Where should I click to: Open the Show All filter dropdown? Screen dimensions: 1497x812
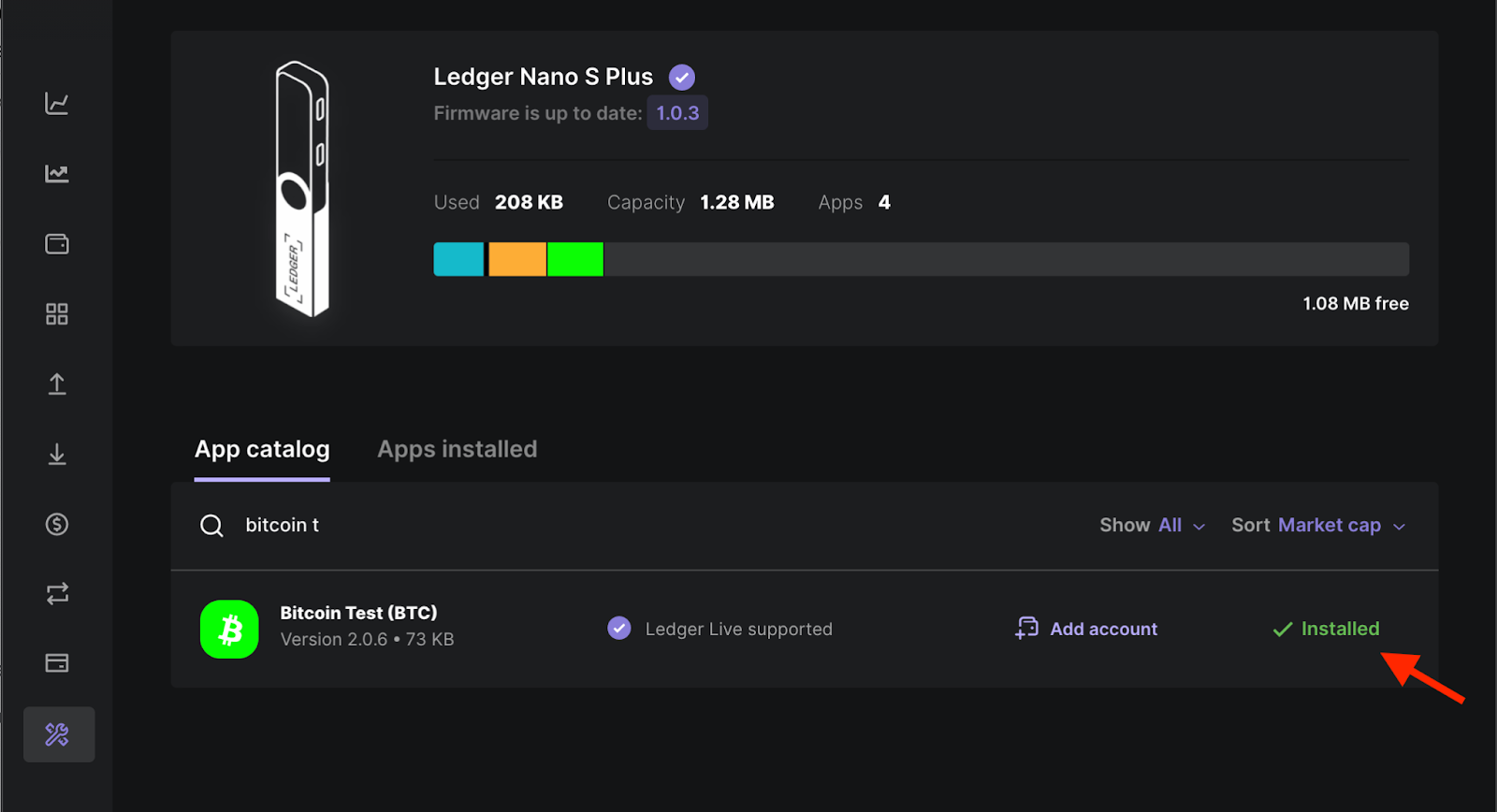coord(1153,526)
